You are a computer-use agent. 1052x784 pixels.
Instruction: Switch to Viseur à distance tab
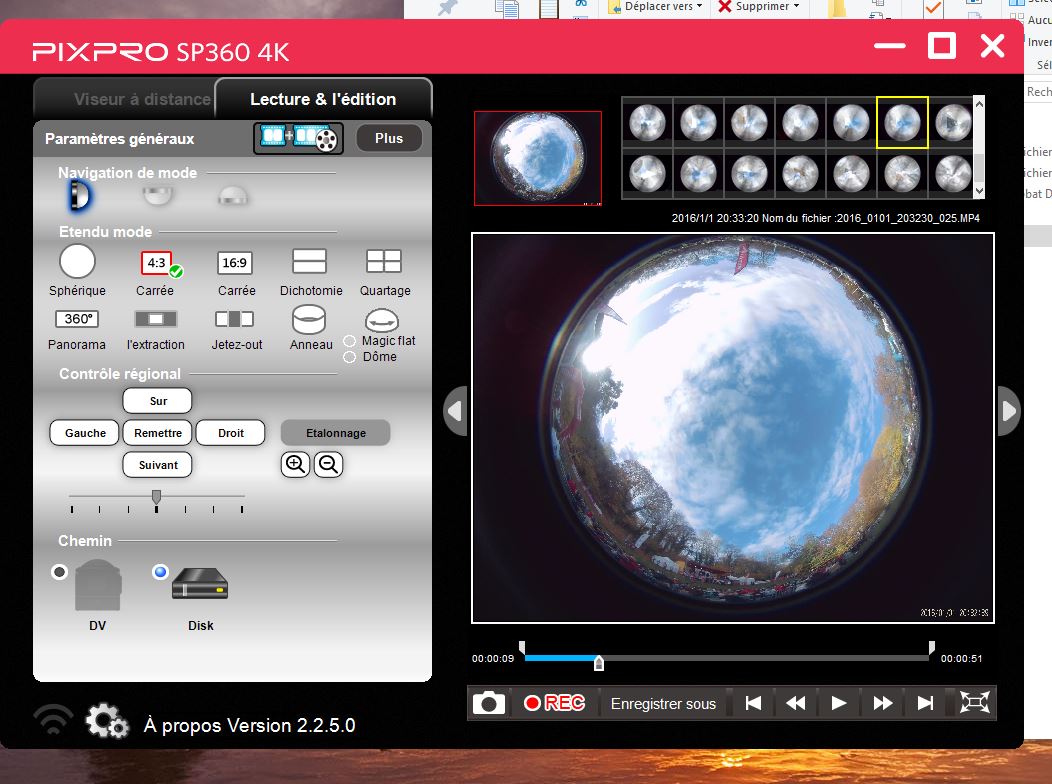(x=142, y=99)
